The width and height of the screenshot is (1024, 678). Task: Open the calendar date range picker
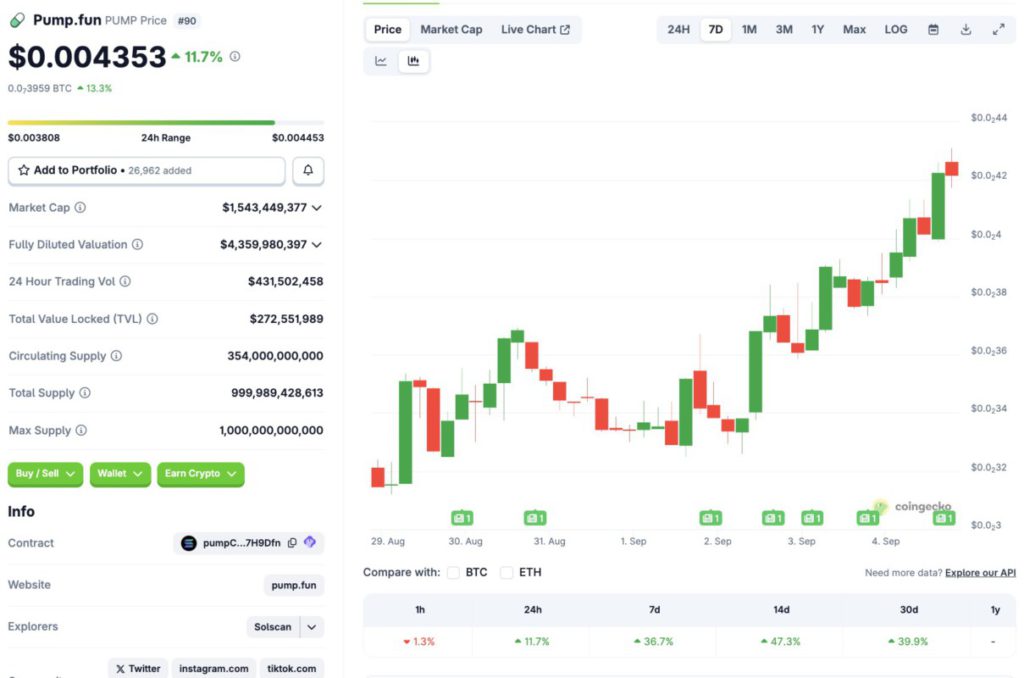click(x=933, y=29)
